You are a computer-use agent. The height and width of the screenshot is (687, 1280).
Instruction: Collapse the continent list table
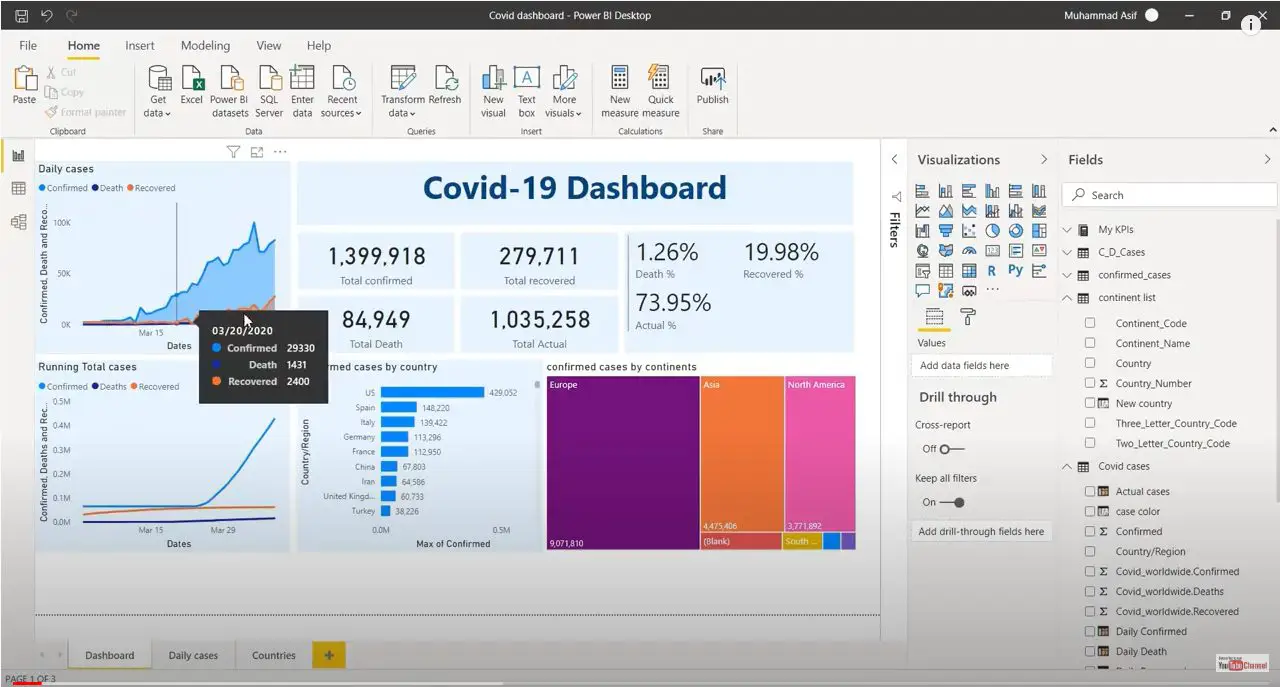[x=1067, y=297]
